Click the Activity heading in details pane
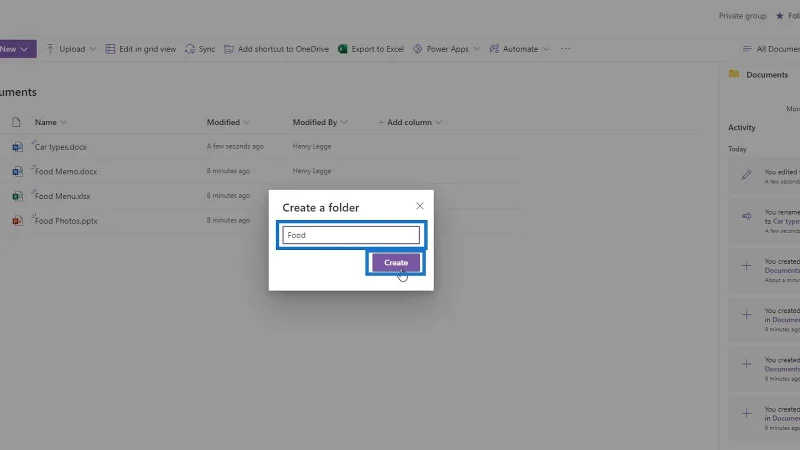This screenshot has height=450, width=800. [741, 128]
